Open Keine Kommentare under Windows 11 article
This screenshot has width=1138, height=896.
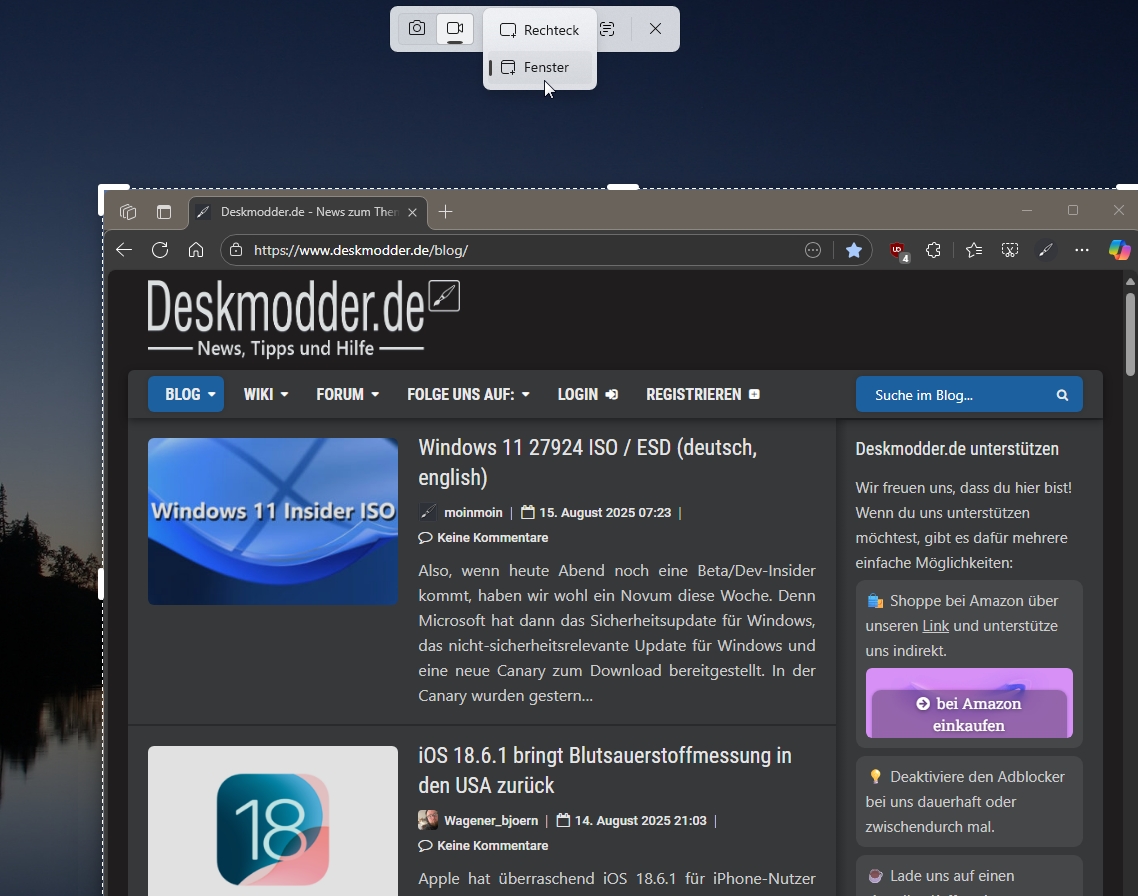click(492, 538)
